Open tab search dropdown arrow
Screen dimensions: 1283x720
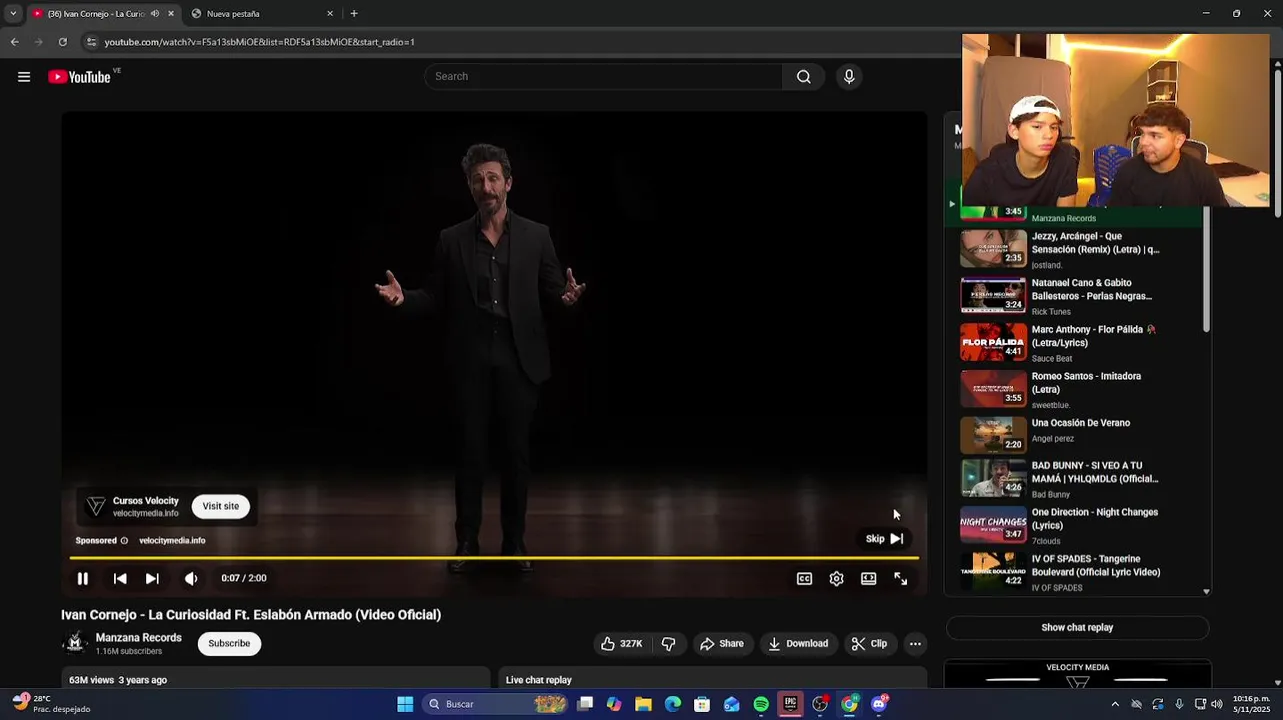13,14
